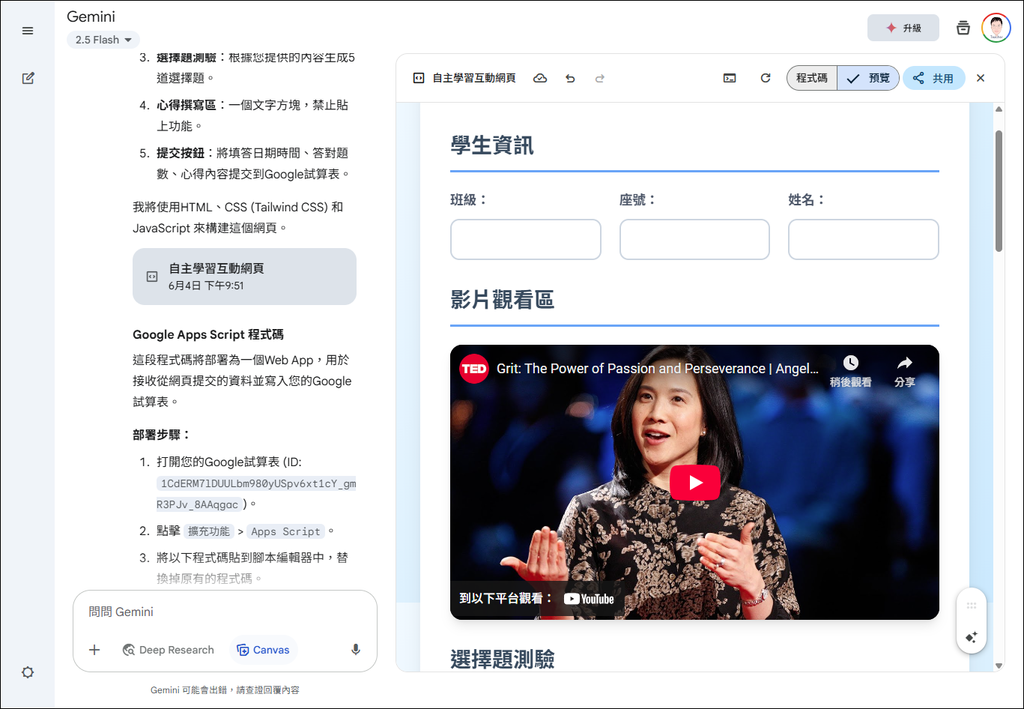Screen dimensions: 1024x709
Task: Select the Deep Research option
Action: pyautogui.click(x=168, y=650)
